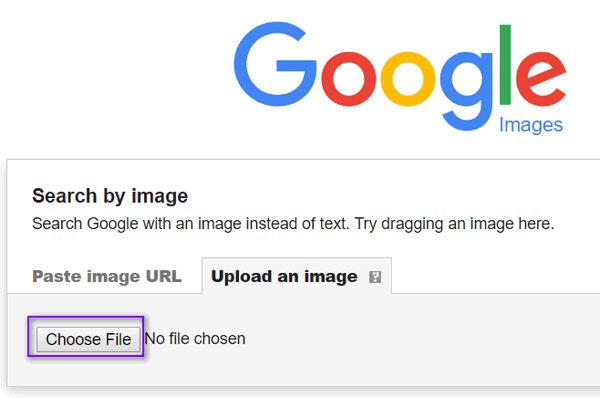Click the word Google in the description text
This screenshot has height=398, width=600.
[112, 224]
